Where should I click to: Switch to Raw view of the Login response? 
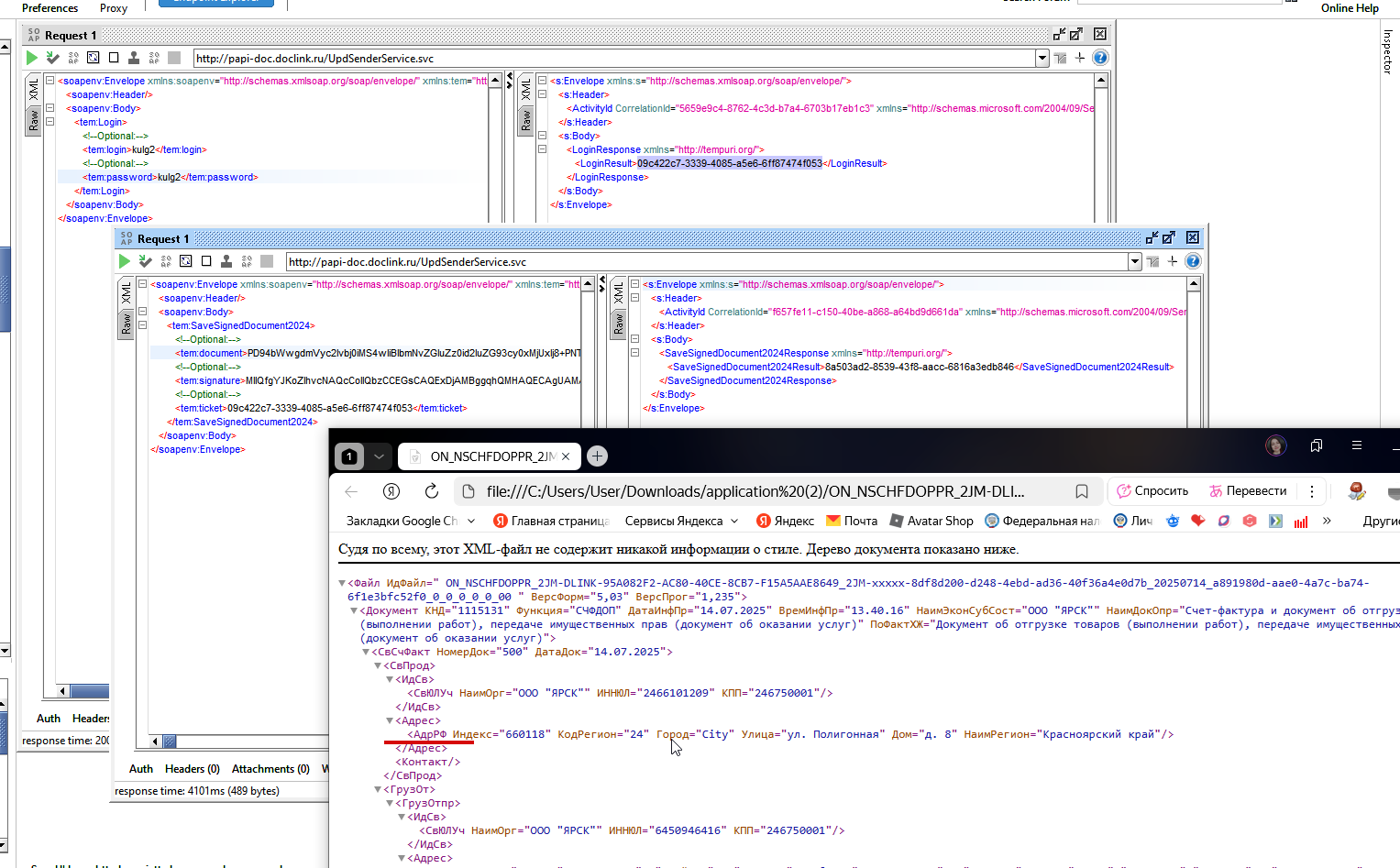(526, 120)
